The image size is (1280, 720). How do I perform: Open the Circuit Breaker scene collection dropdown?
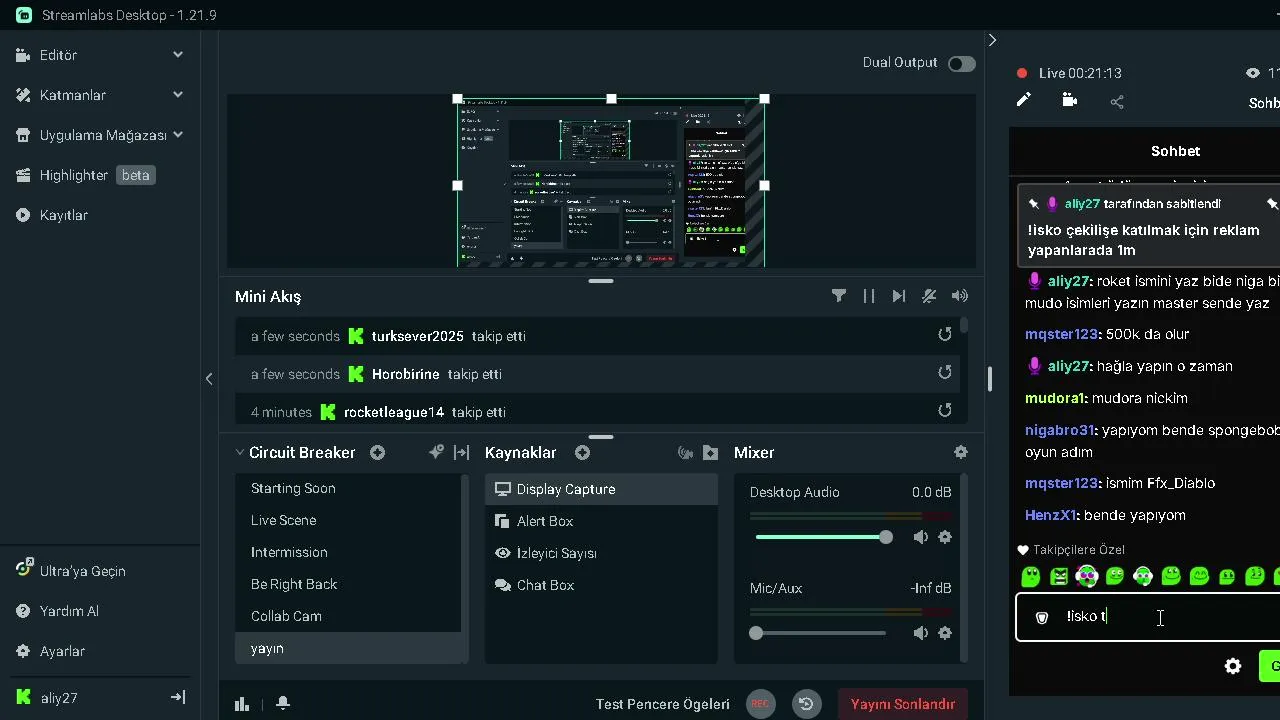click(x=295, y=453)
